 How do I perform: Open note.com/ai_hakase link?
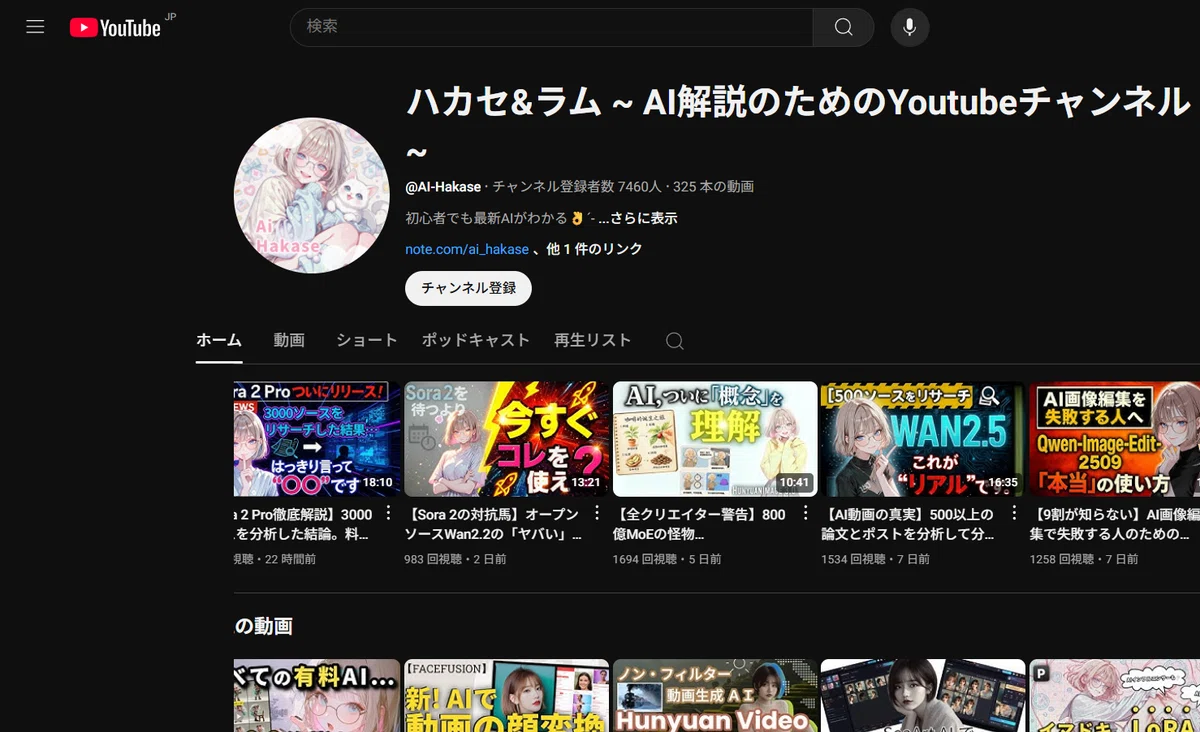click(x=467, y=249)
